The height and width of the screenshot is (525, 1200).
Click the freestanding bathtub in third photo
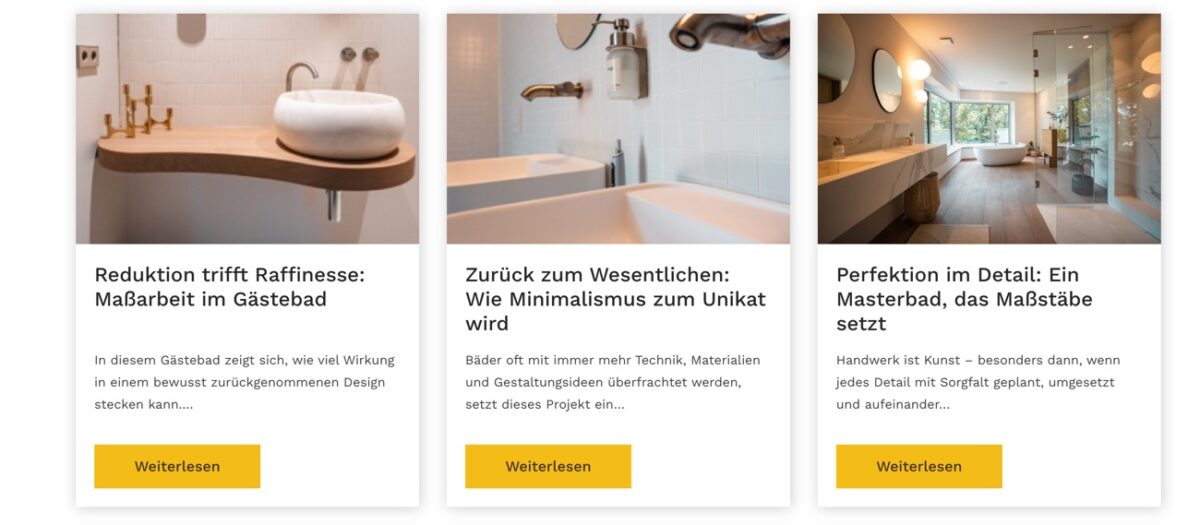pos(1000,155)
